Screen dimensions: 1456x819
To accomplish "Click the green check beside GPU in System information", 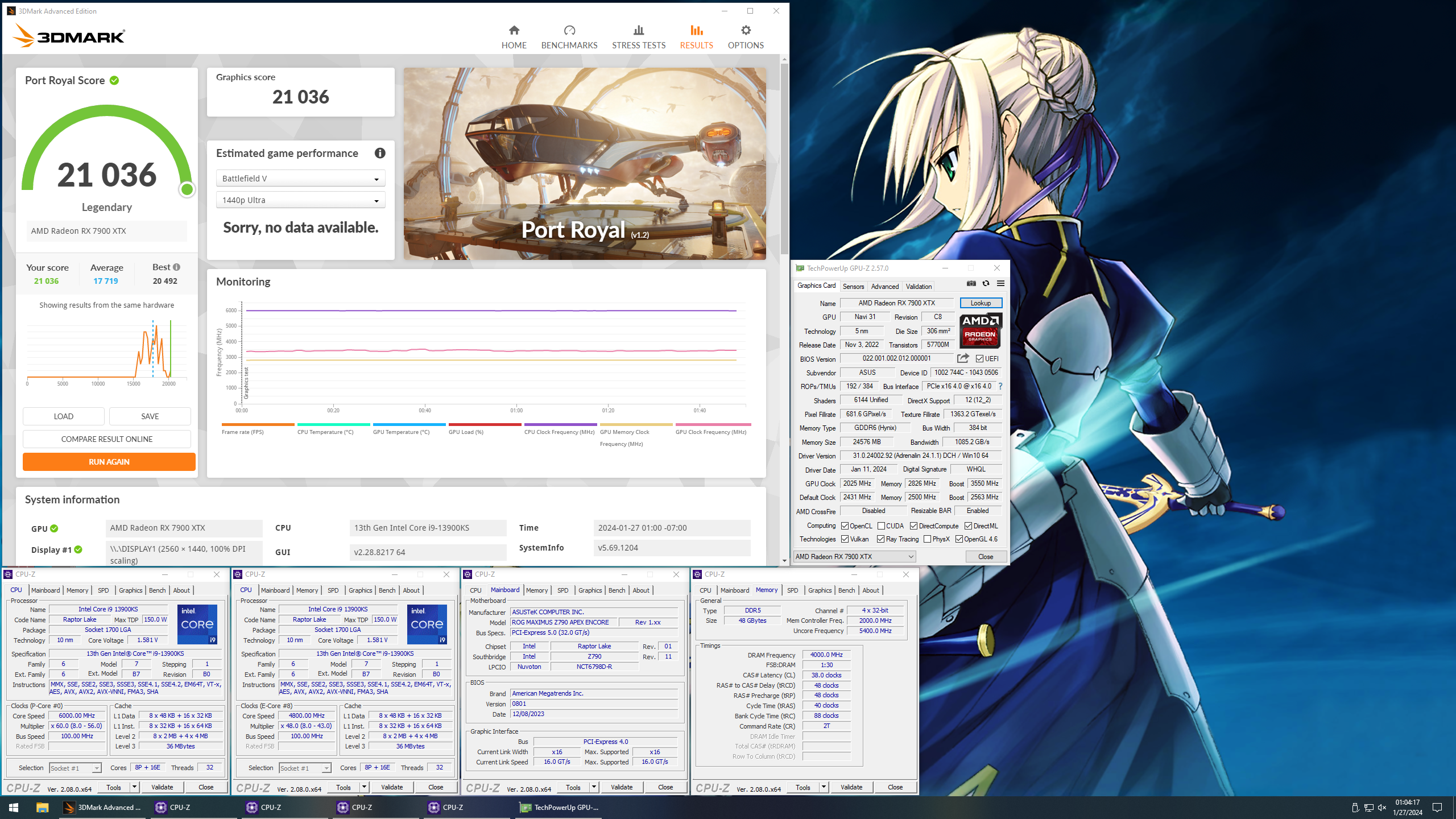I will (54, 528).
